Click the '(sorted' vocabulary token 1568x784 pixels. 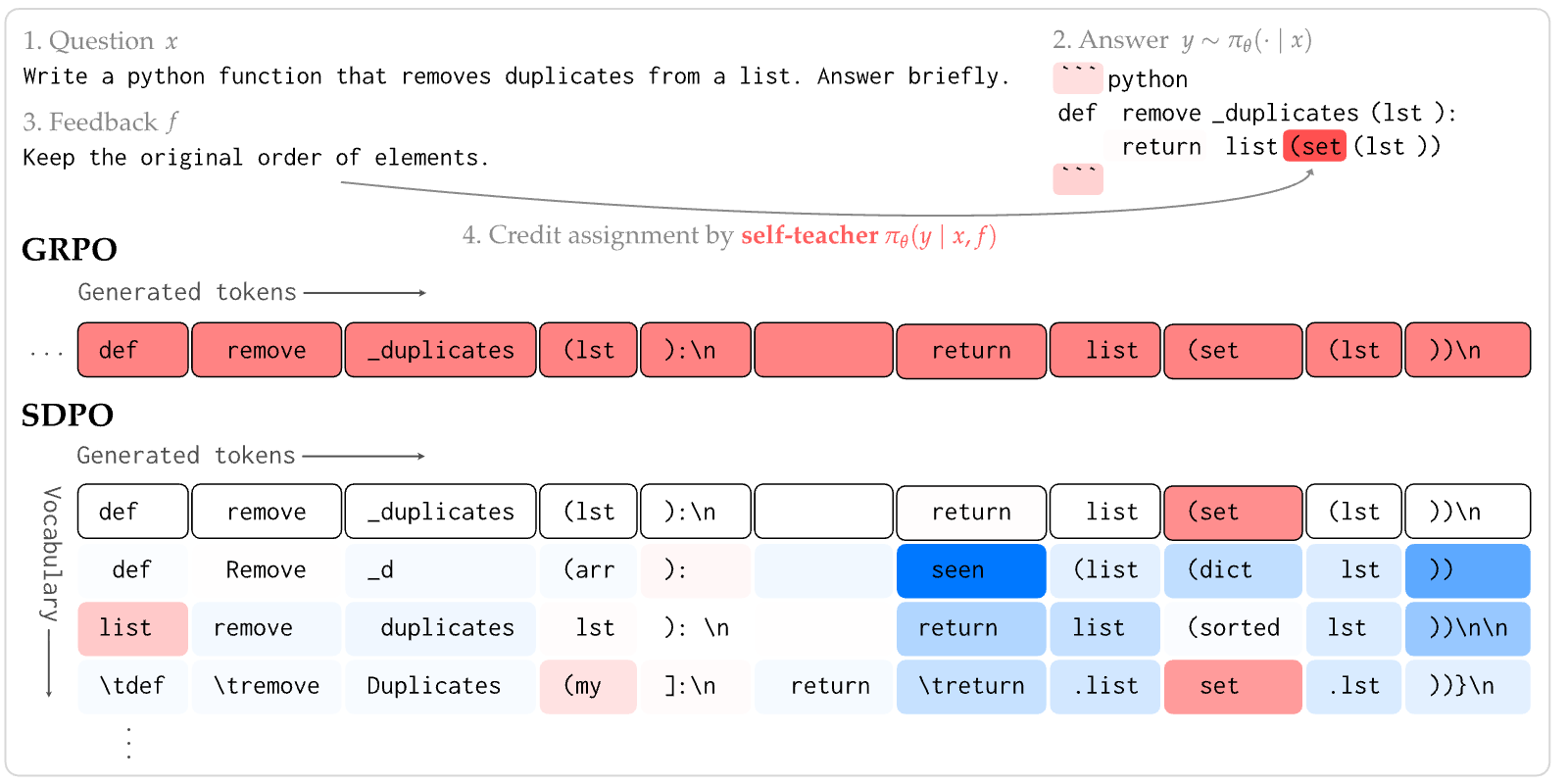tap(1233, 628)
